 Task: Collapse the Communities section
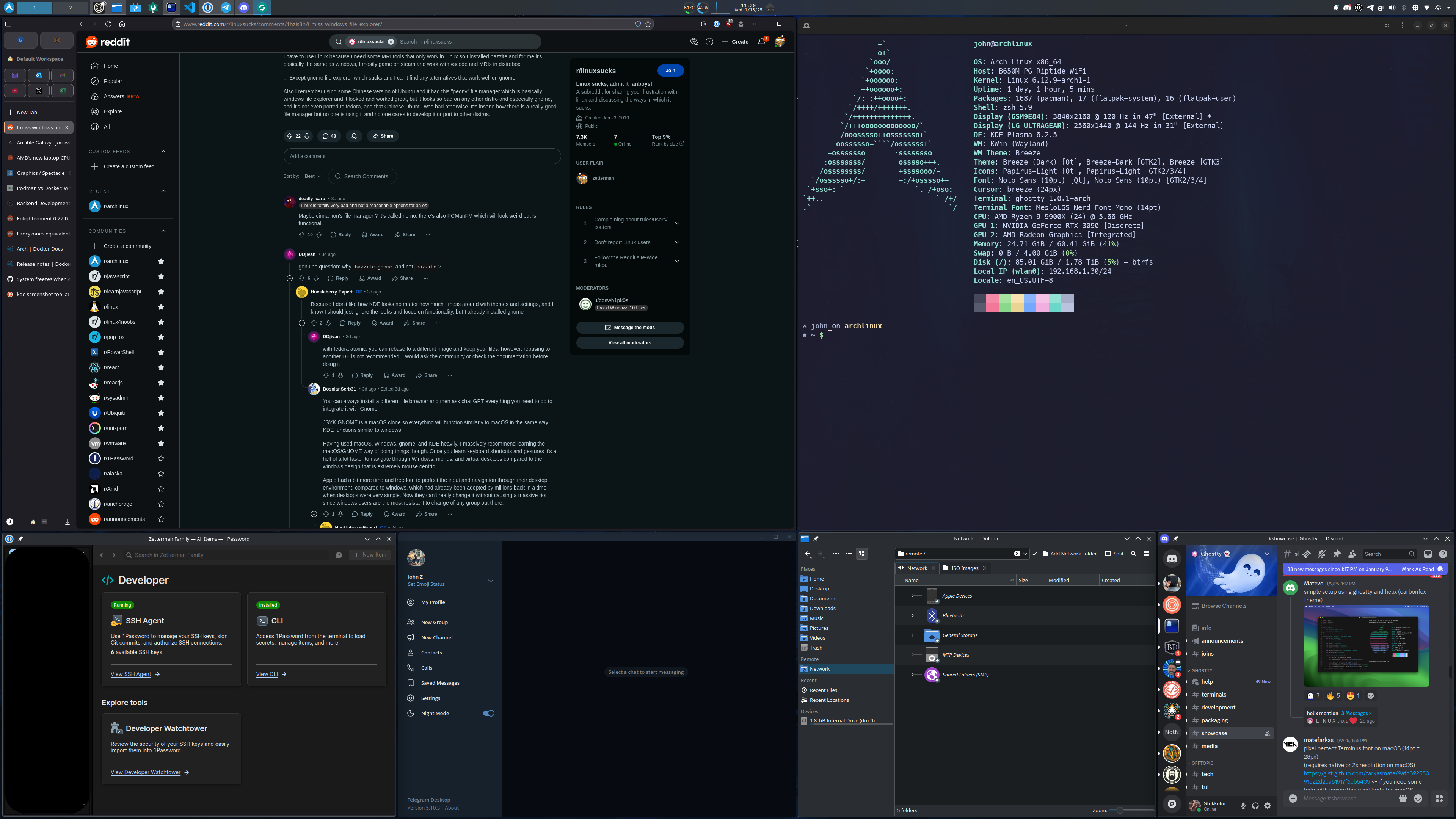(163, 231)
